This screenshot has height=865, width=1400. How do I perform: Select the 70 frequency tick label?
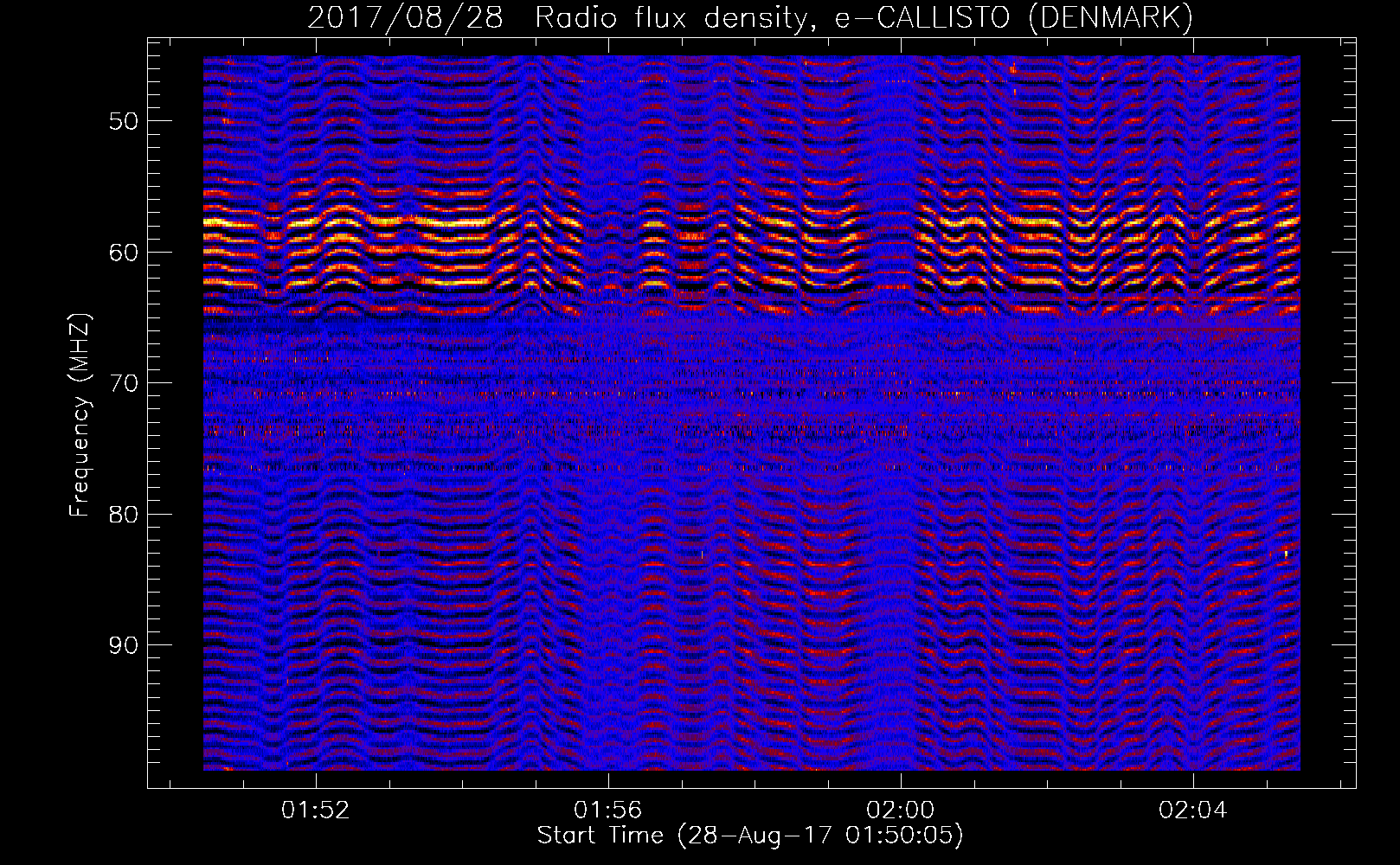[124, 383]
